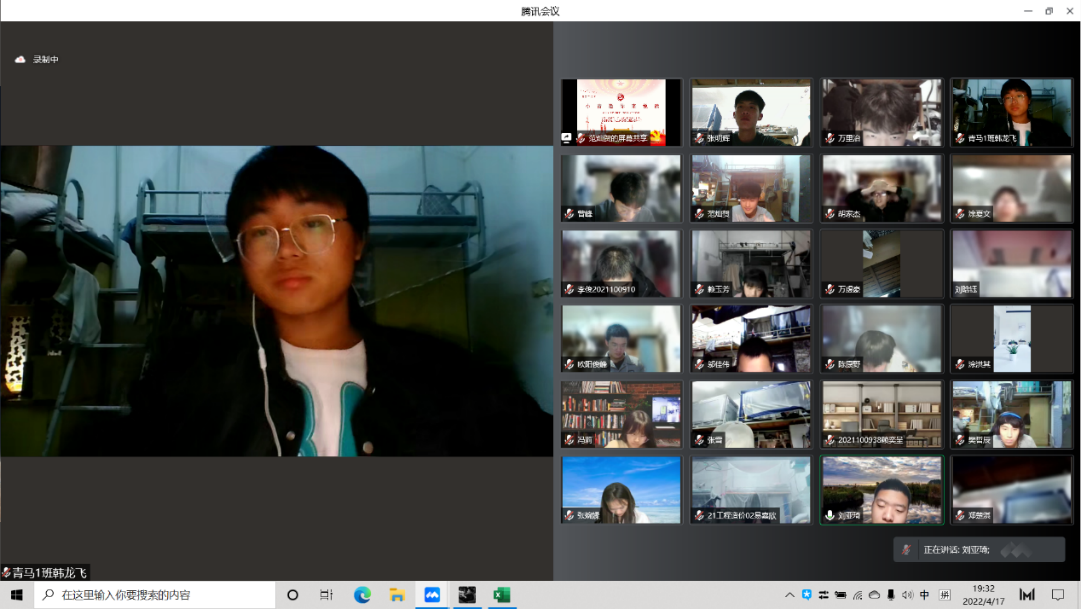Viewport: 1081px width, 609px height.
Task: Click the screen share icon on first thumbnail
Action: point(568,138)
